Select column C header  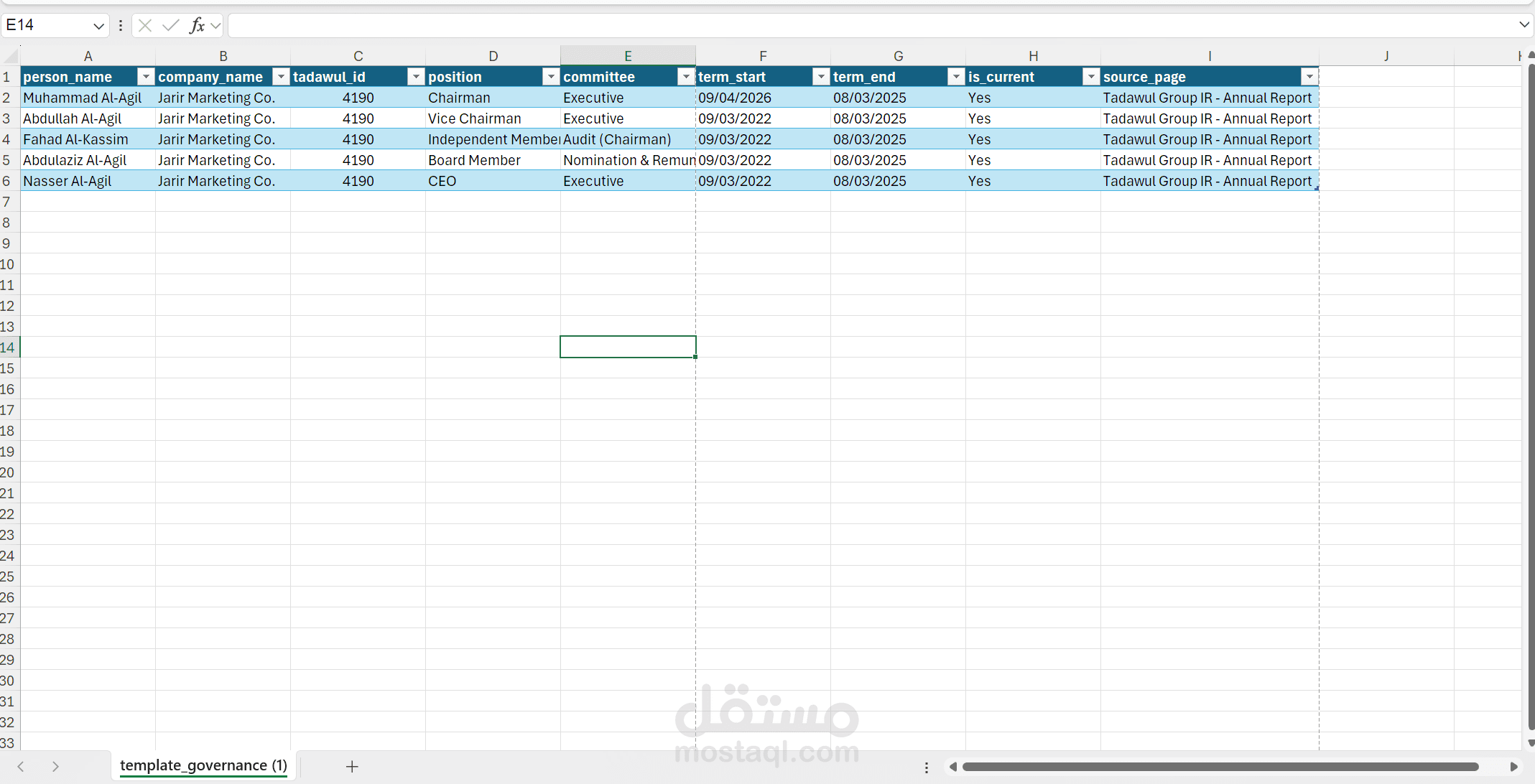(358, 56)
